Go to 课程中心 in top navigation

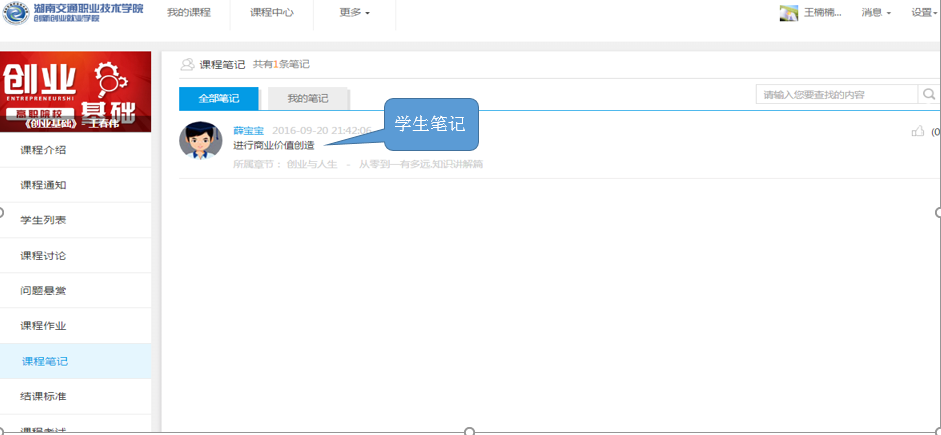[x=271, y=13]
